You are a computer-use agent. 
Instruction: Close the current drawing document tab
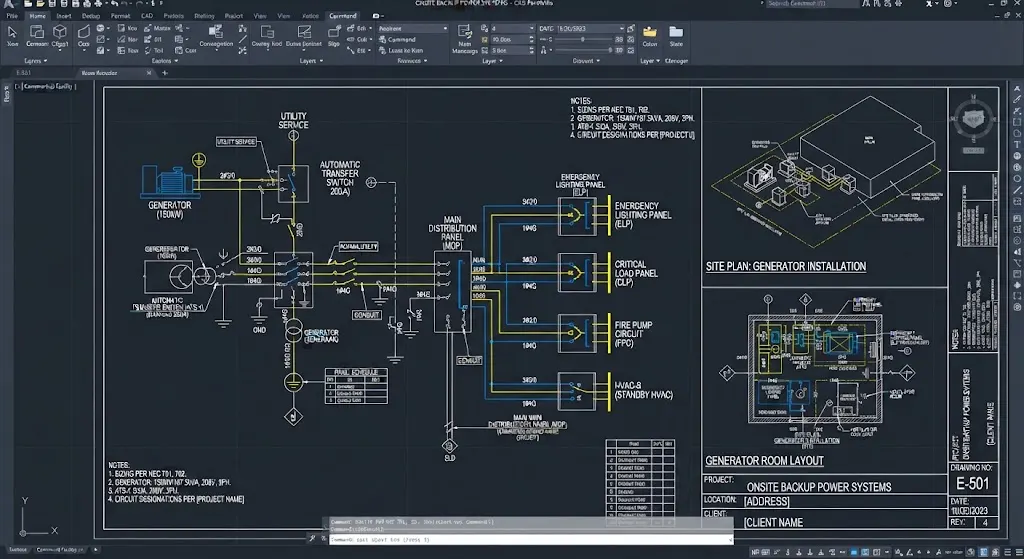pyautogui.click(x=149, y=73)
